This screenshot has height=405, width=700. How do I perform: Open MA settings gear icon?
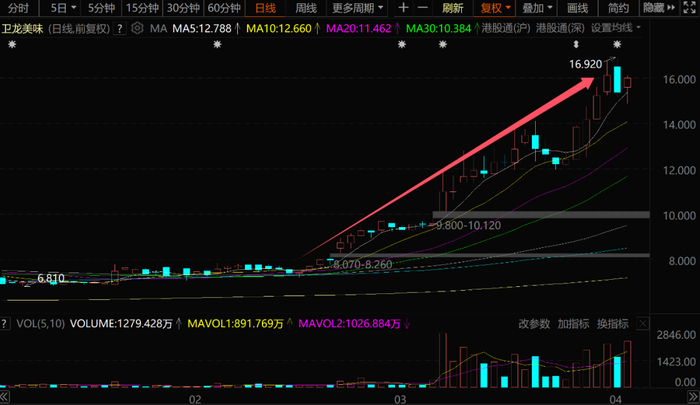137,29
